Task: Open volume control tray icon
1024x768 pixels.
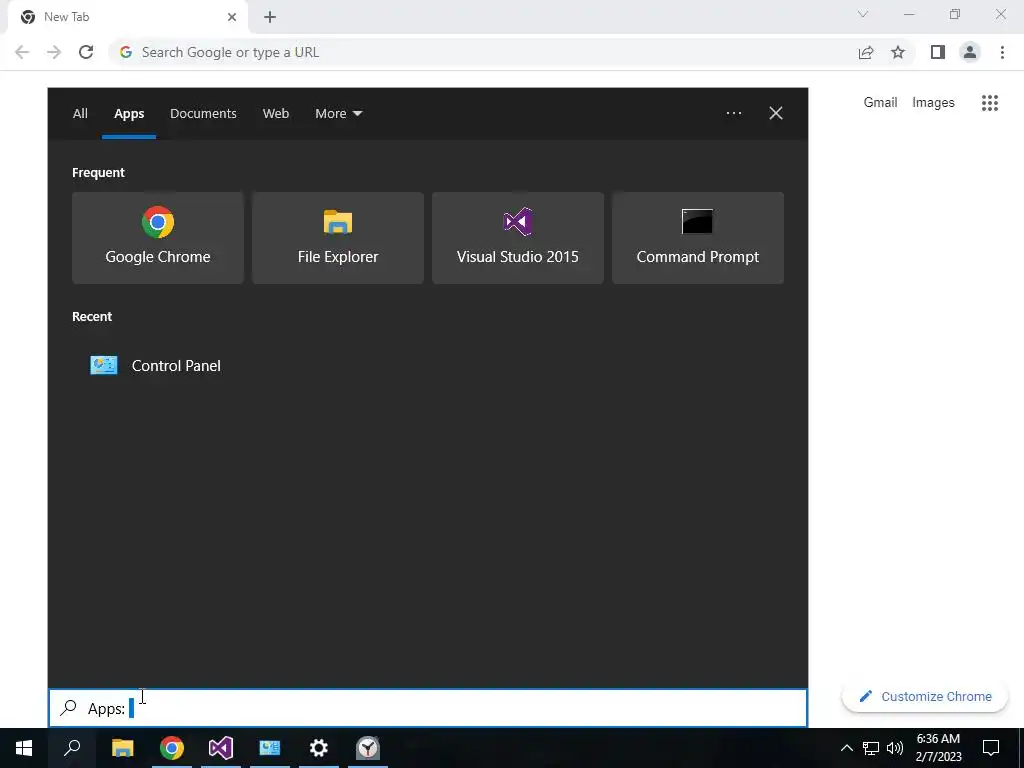Action: tap(895, 748)
